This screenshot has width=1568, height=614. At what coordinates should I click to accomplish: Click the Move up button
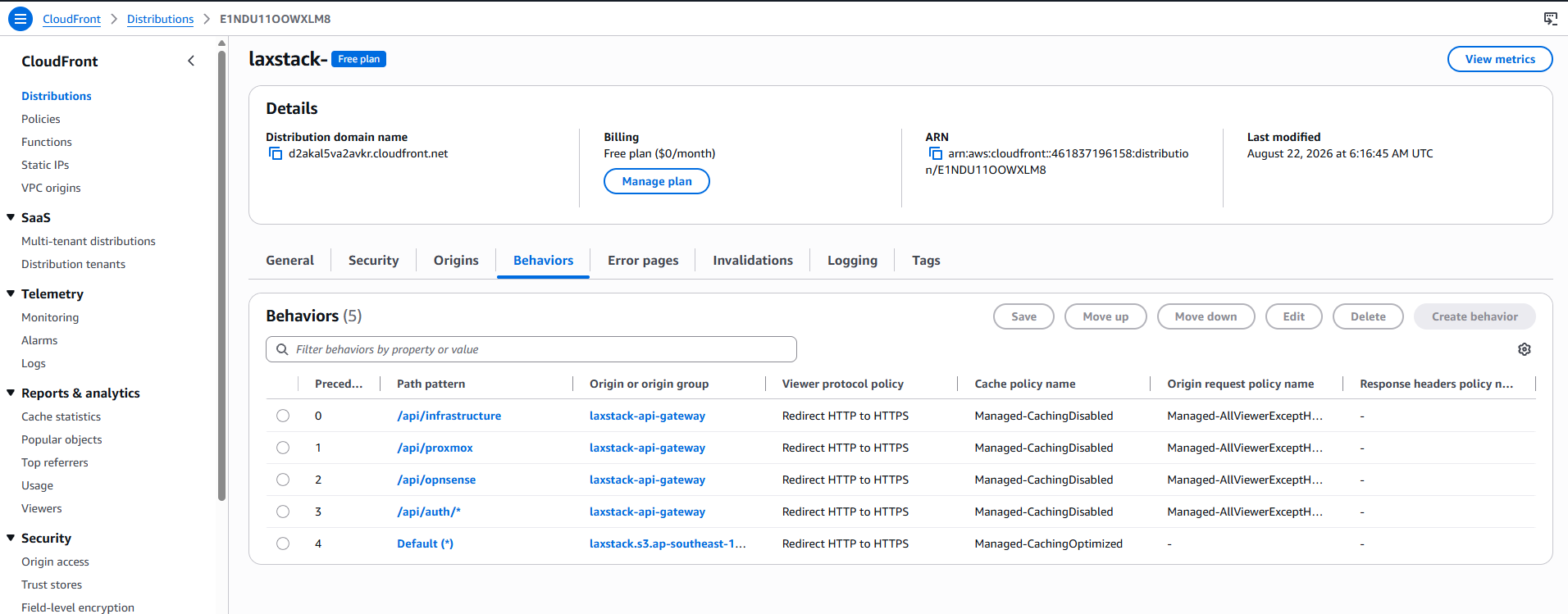point(1105,316)
